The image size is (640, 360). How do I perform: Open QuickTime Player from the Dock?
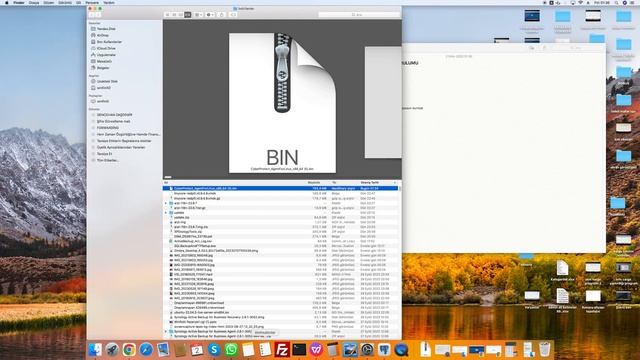coord(401,350)
